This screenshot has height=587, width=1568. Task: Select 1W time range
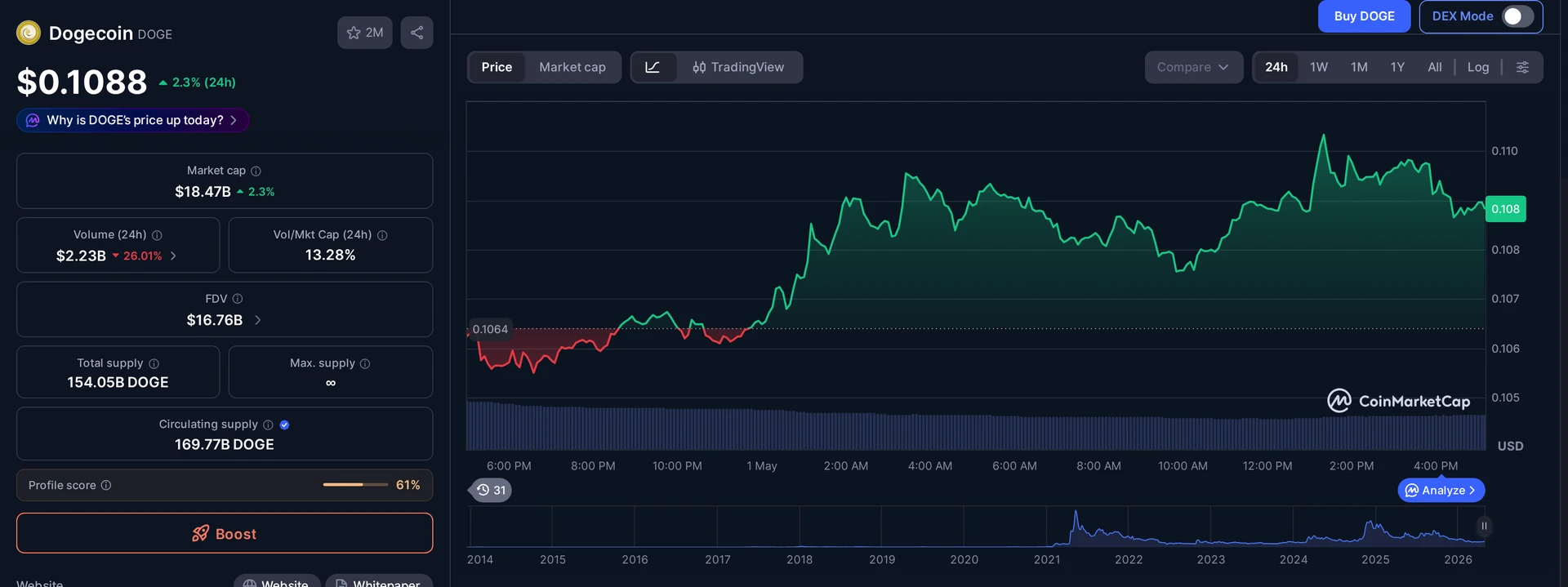click(x=1319, y=67)
